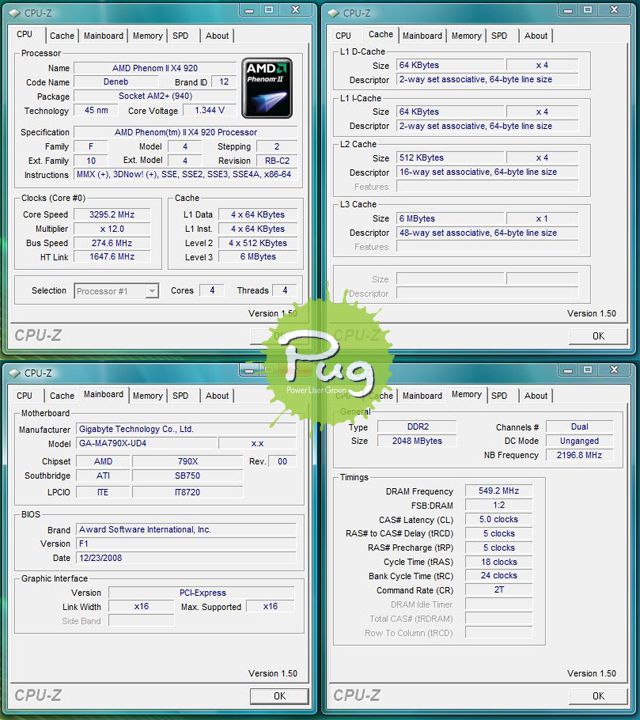
Task: Click the Instructions field listing MMX, SSE
Action: 185,174
